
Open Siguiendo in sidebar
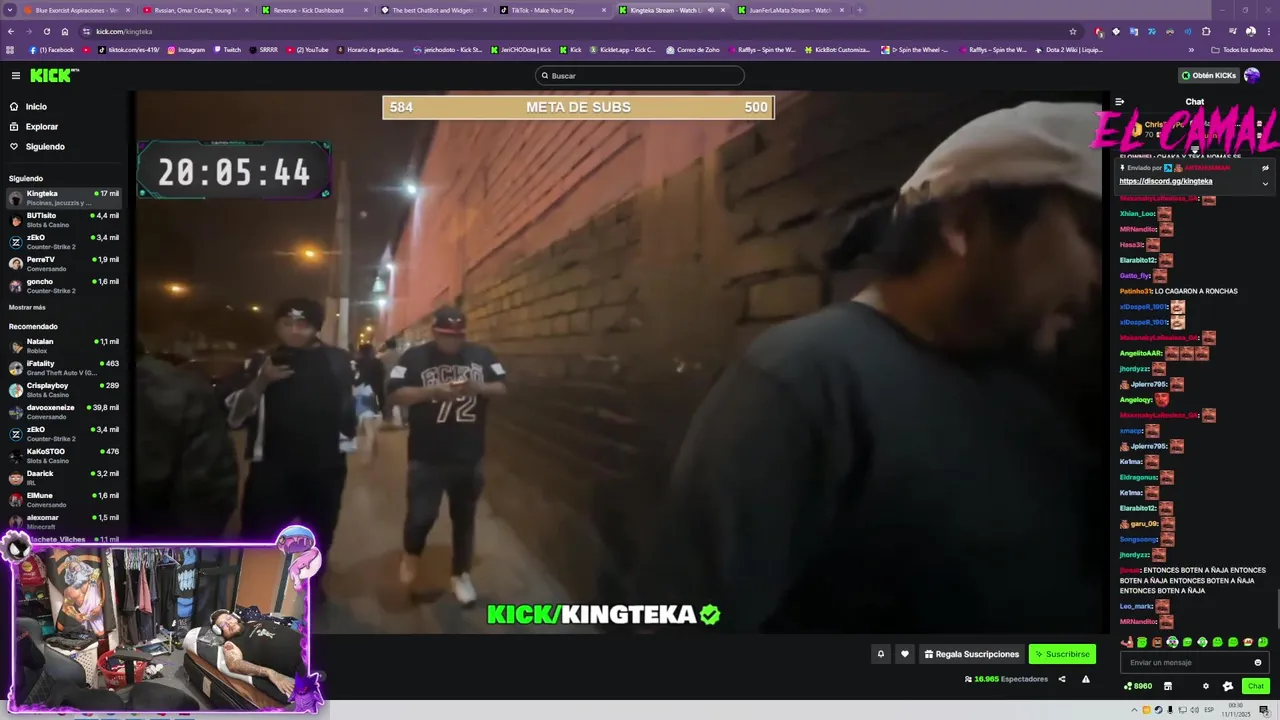click(x=45, y=147)
